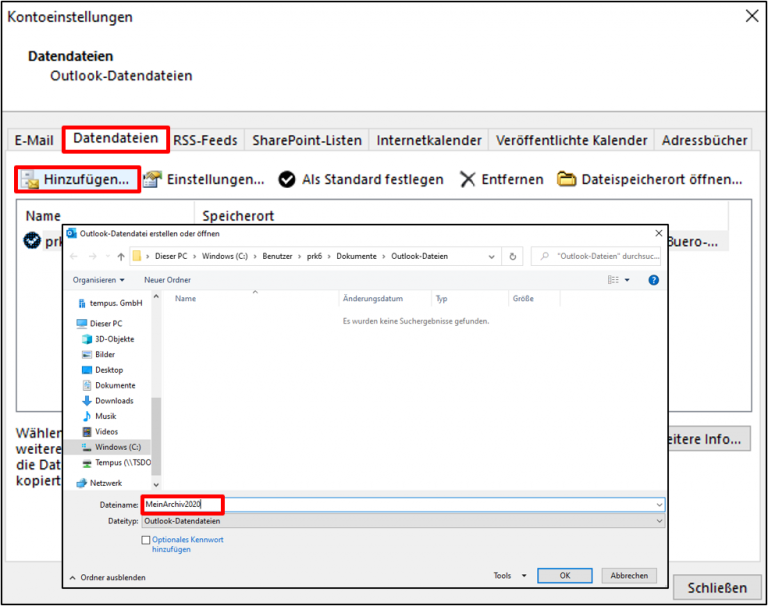The image size is (768, 606).
Task: Open Dateispeicherort öffnen folder button
Action: [650, 180]
